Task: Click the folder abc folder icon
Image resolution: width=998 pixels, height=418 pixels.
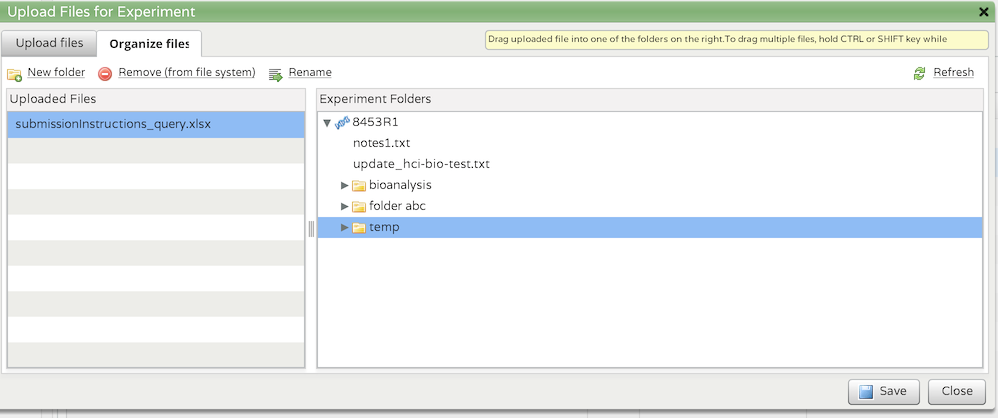Action: [359, 207]
